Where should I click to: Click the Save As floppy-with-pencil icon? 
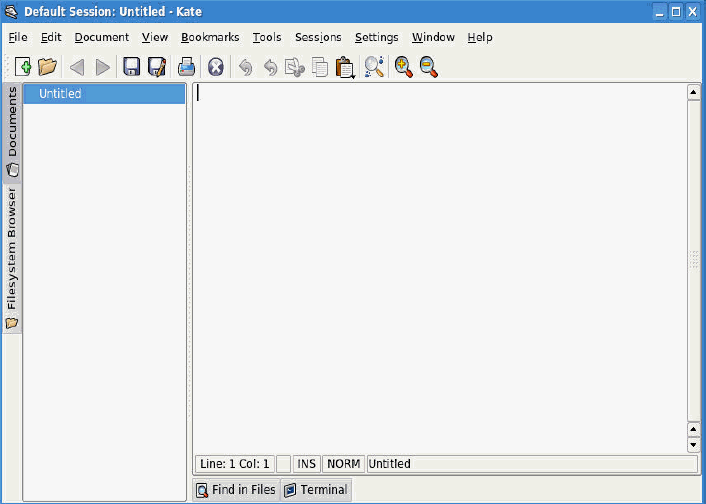pos(157,67)
